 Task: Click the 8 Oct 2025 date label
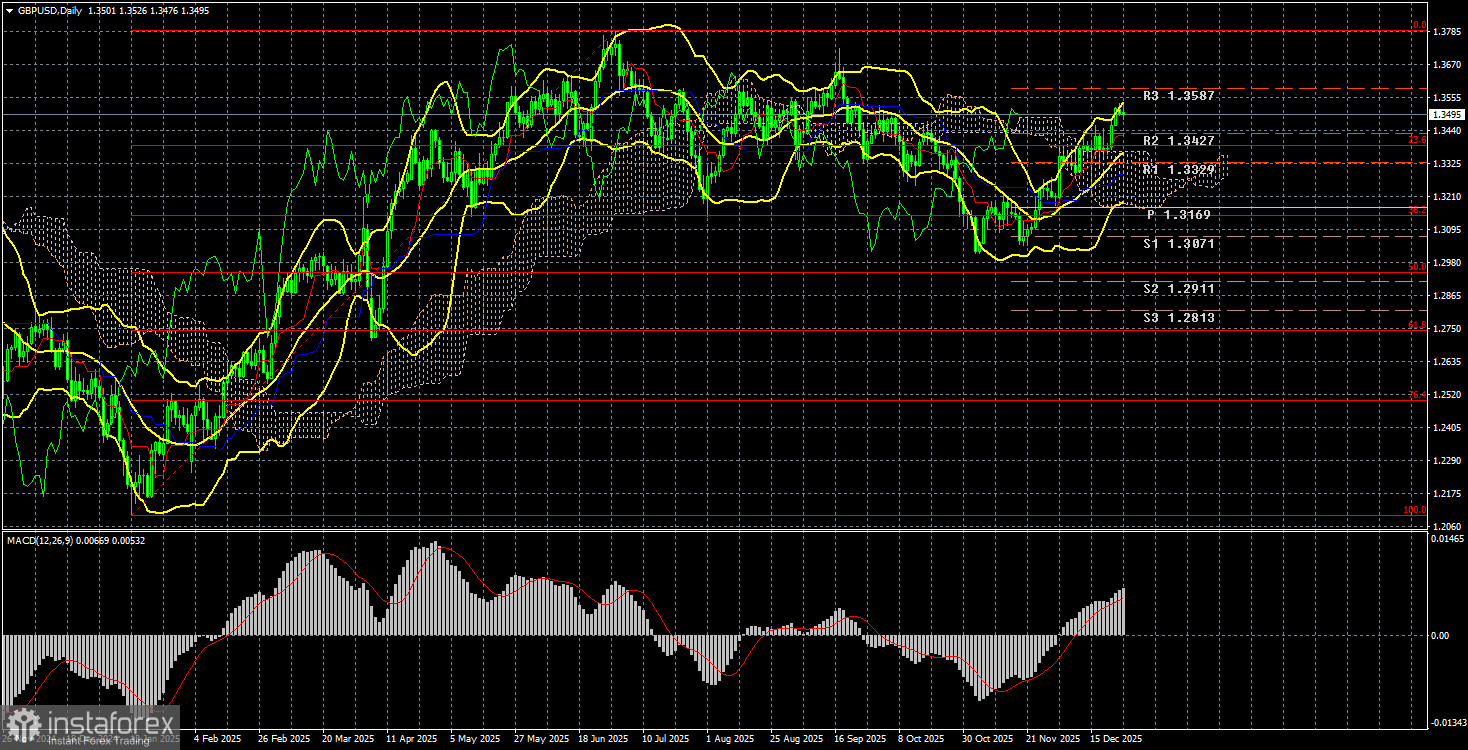pos(920,740)
